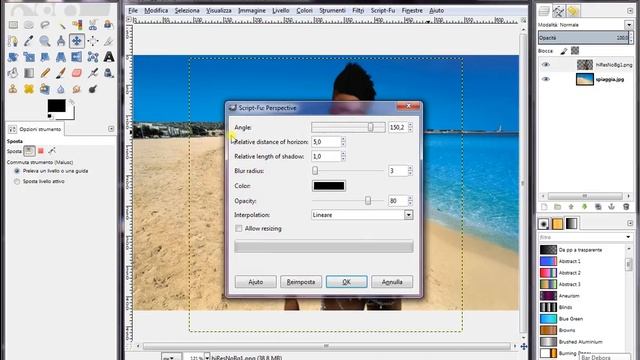Open the Seleziona menu

(187, 11)
